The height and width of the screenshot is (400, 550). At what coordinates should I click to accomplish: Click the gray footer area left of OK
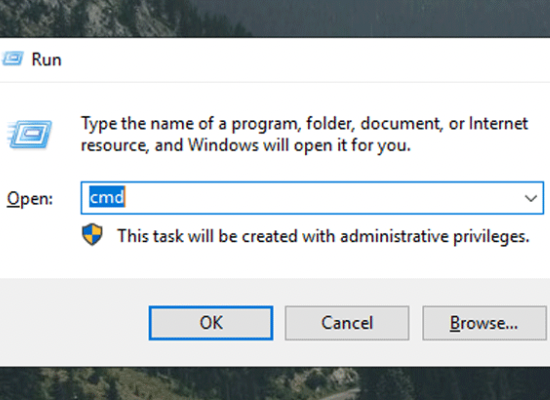(74, 323)
